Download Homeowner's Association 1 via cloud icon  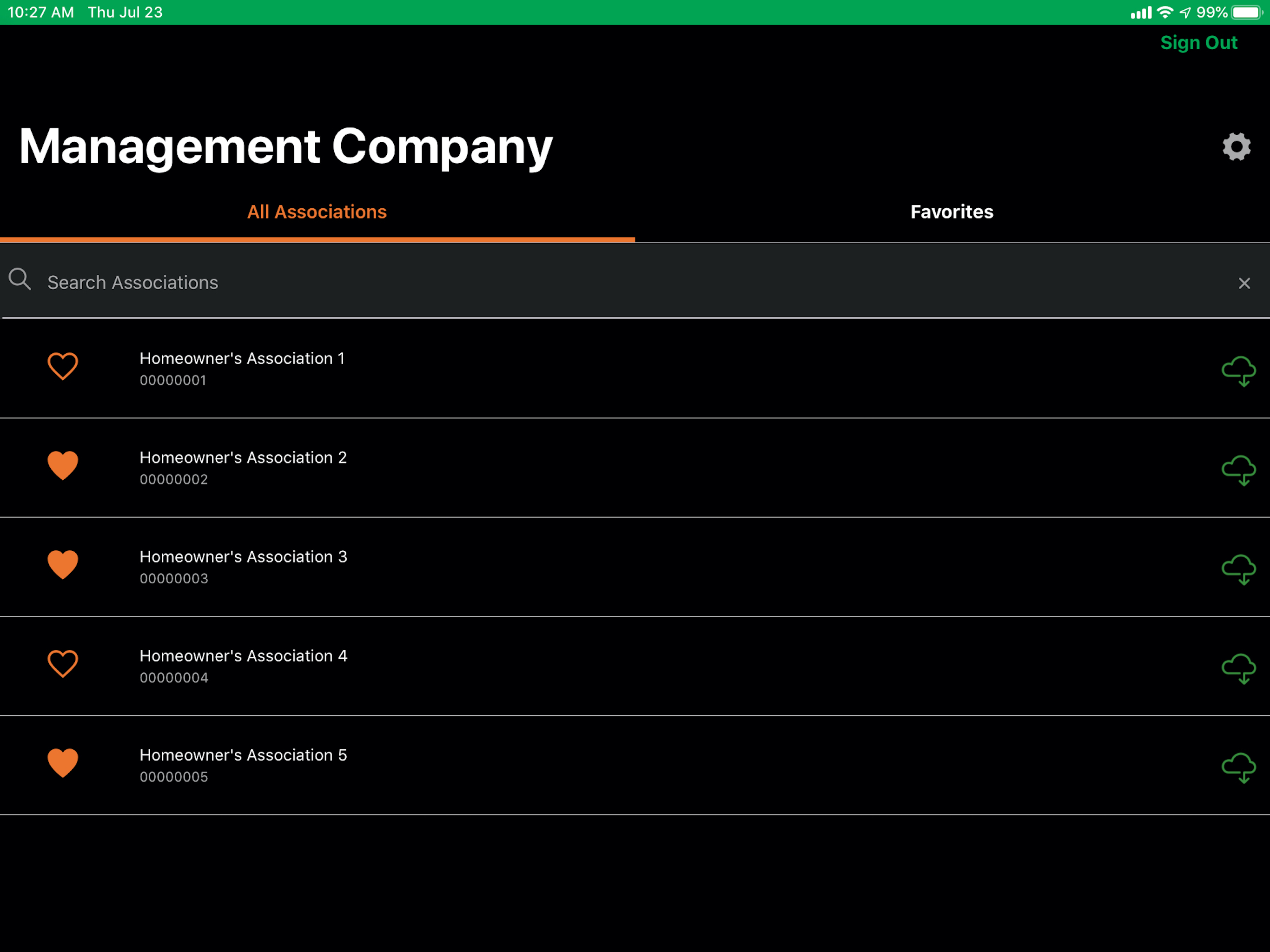coord(1238,371)
